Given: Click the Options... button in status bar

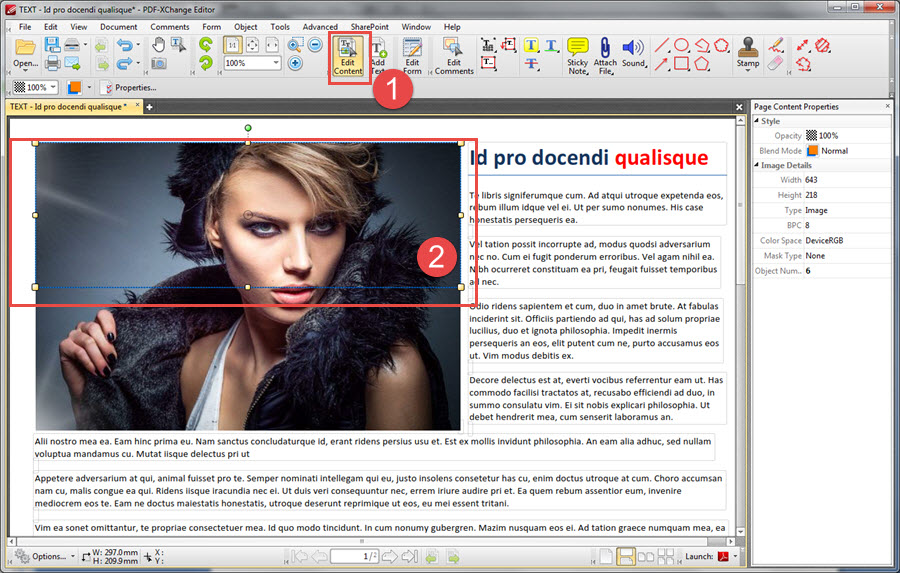Looking at the screenshot, I should click(x=44, y=556).
